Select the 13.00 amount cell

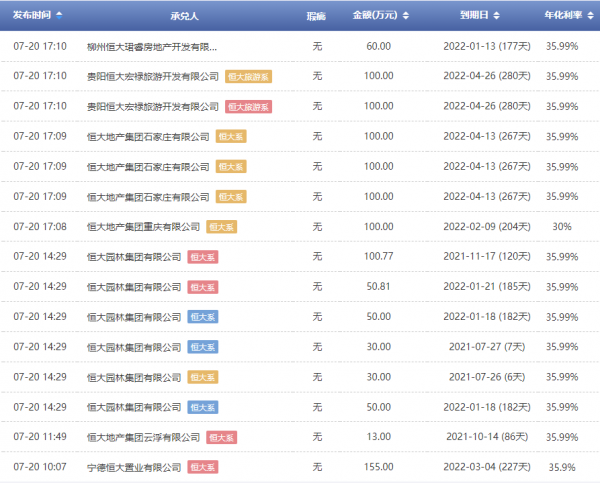[378, 437]
